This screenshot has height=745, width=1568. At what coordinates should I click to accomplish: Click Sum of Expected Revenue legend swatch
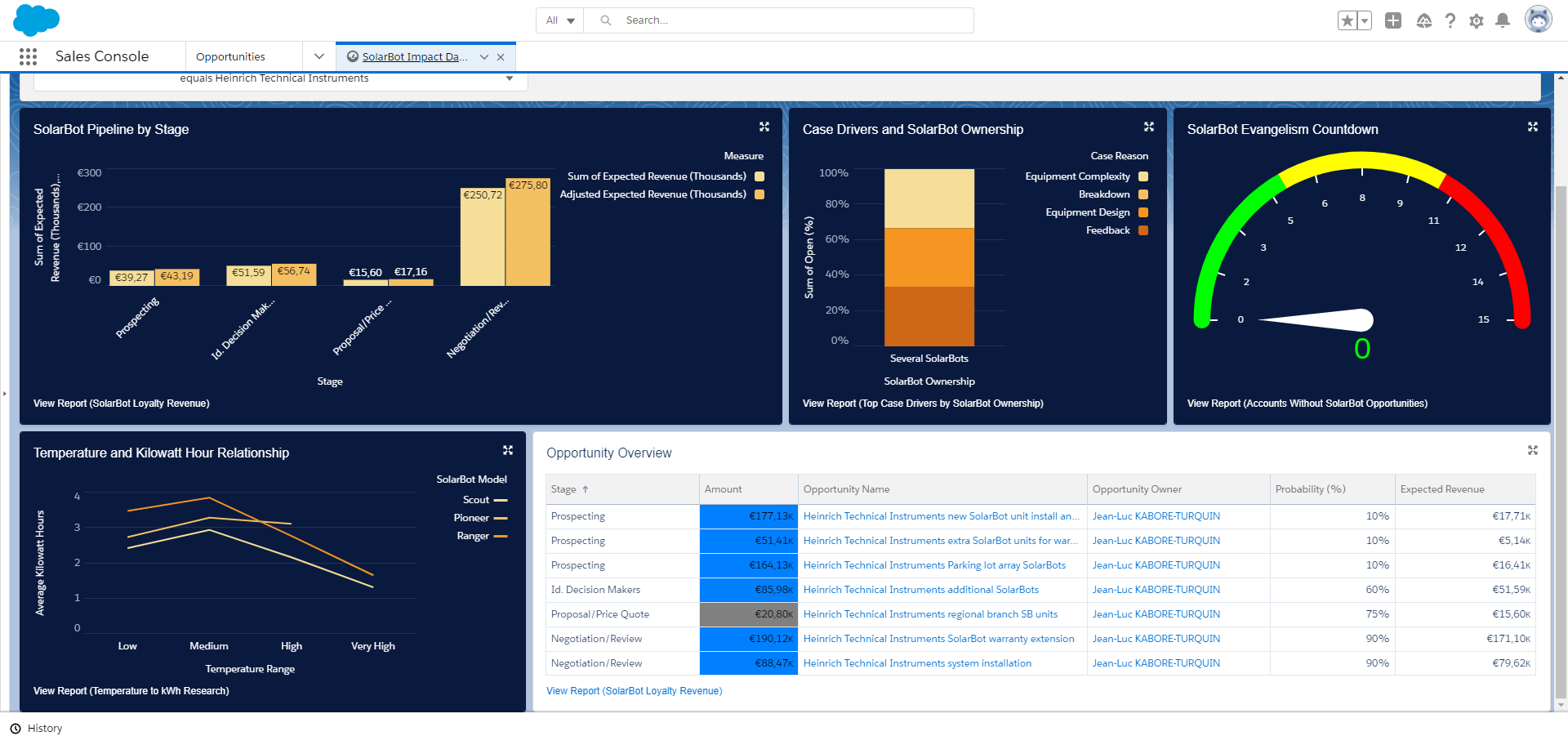[759, 176]
